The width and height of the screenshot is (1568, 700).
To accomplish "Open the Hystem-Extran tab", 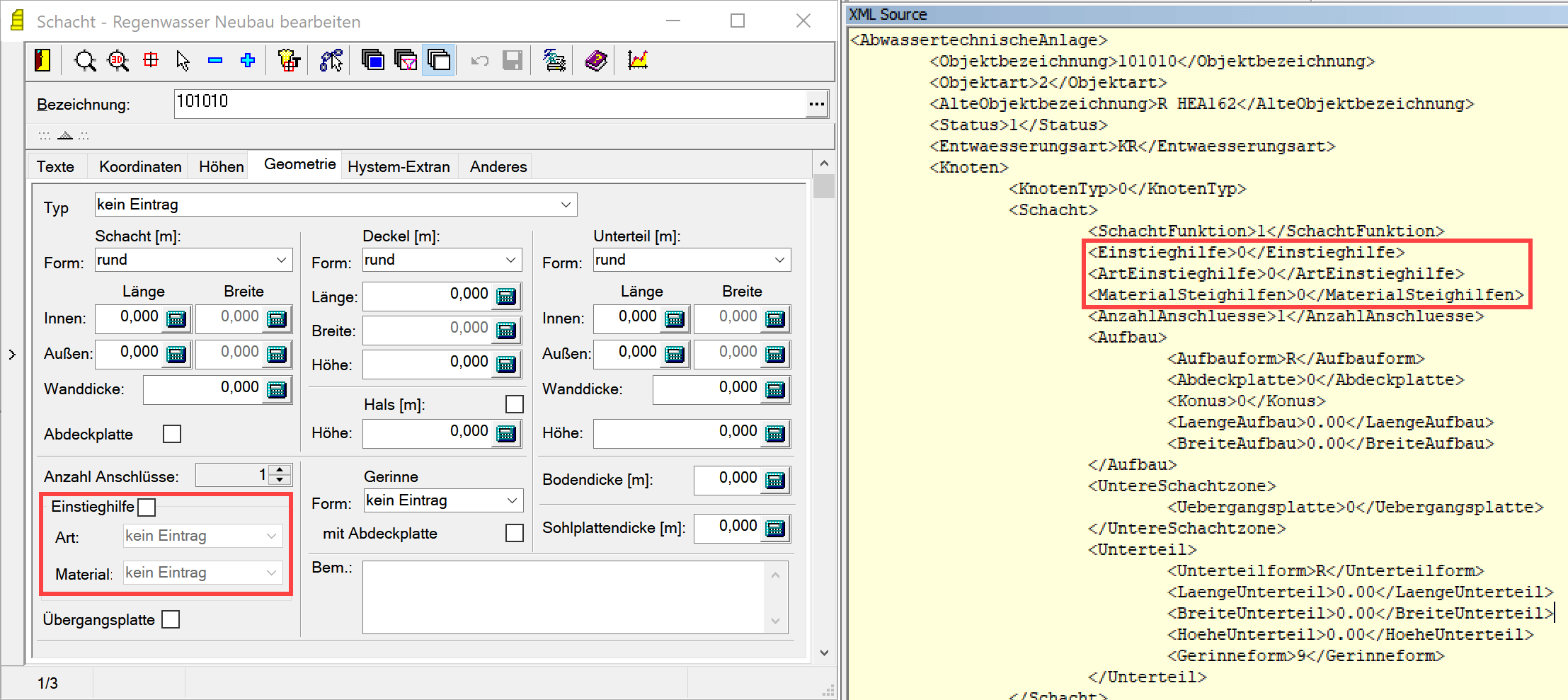I will (x=399, y=167).
